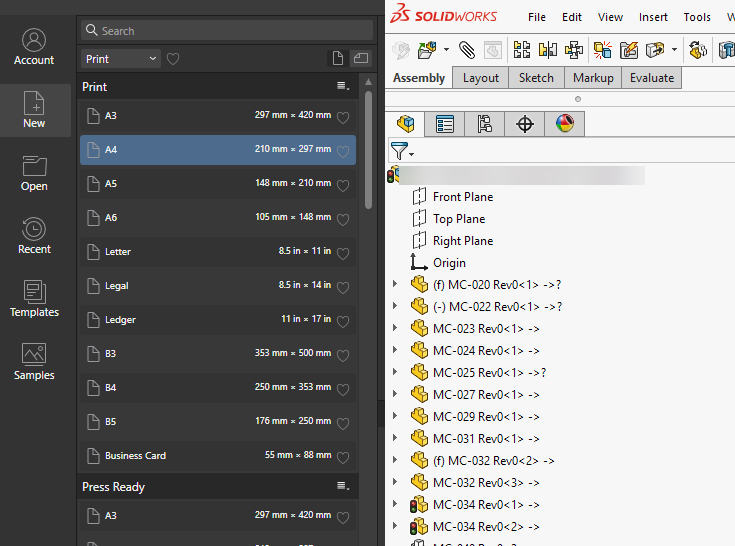Open the Recent documents section
The image size is (735, 546).
(34, 236)
